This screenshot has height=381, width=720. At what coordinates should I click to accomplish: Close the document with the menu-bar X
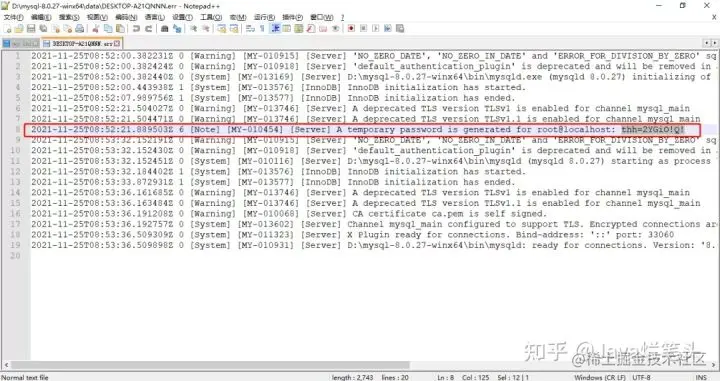pyautogui.click(x=714, y=17)
